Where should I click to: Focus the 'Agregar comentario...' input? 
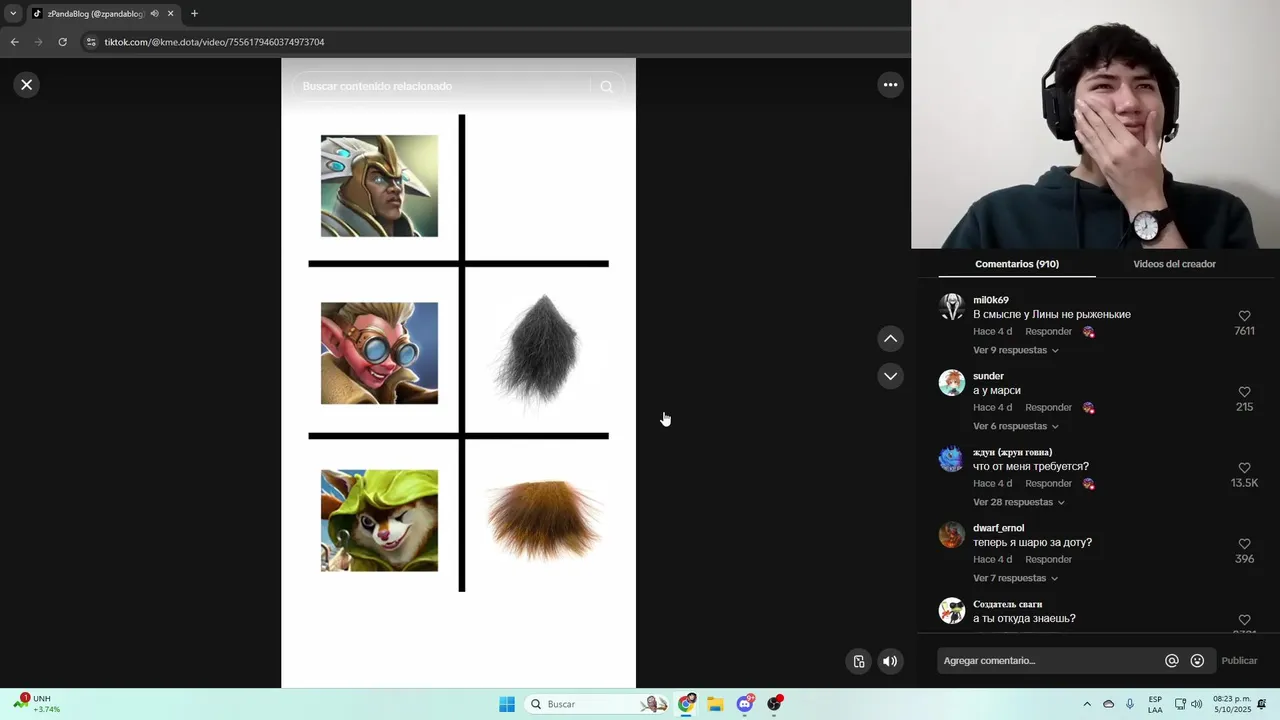[1050, 661]
